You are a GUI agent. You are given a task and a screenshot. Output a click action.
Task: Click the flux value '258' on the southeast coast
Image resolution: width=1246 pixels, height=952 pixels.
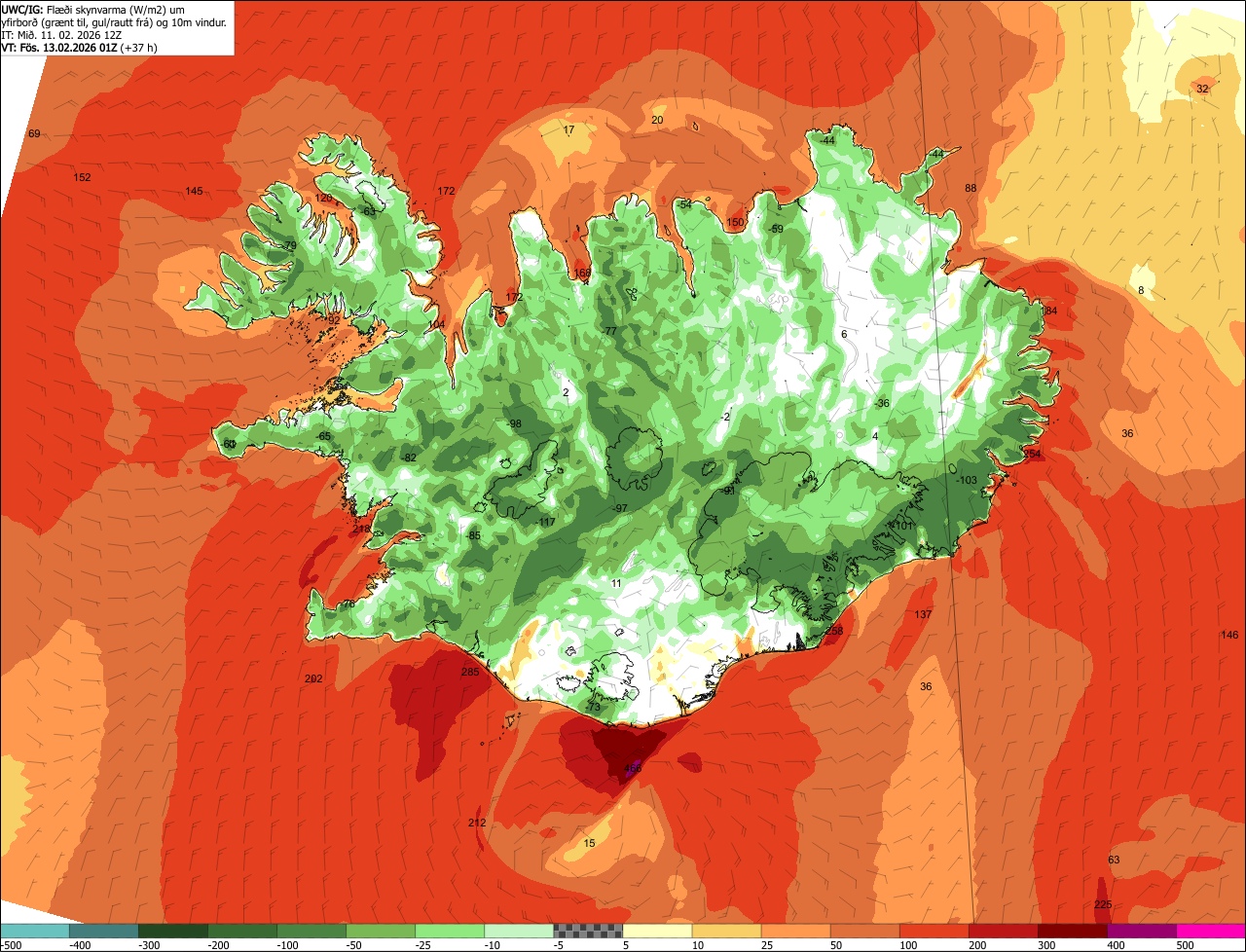pyautogui.click(x=834, y=631)
